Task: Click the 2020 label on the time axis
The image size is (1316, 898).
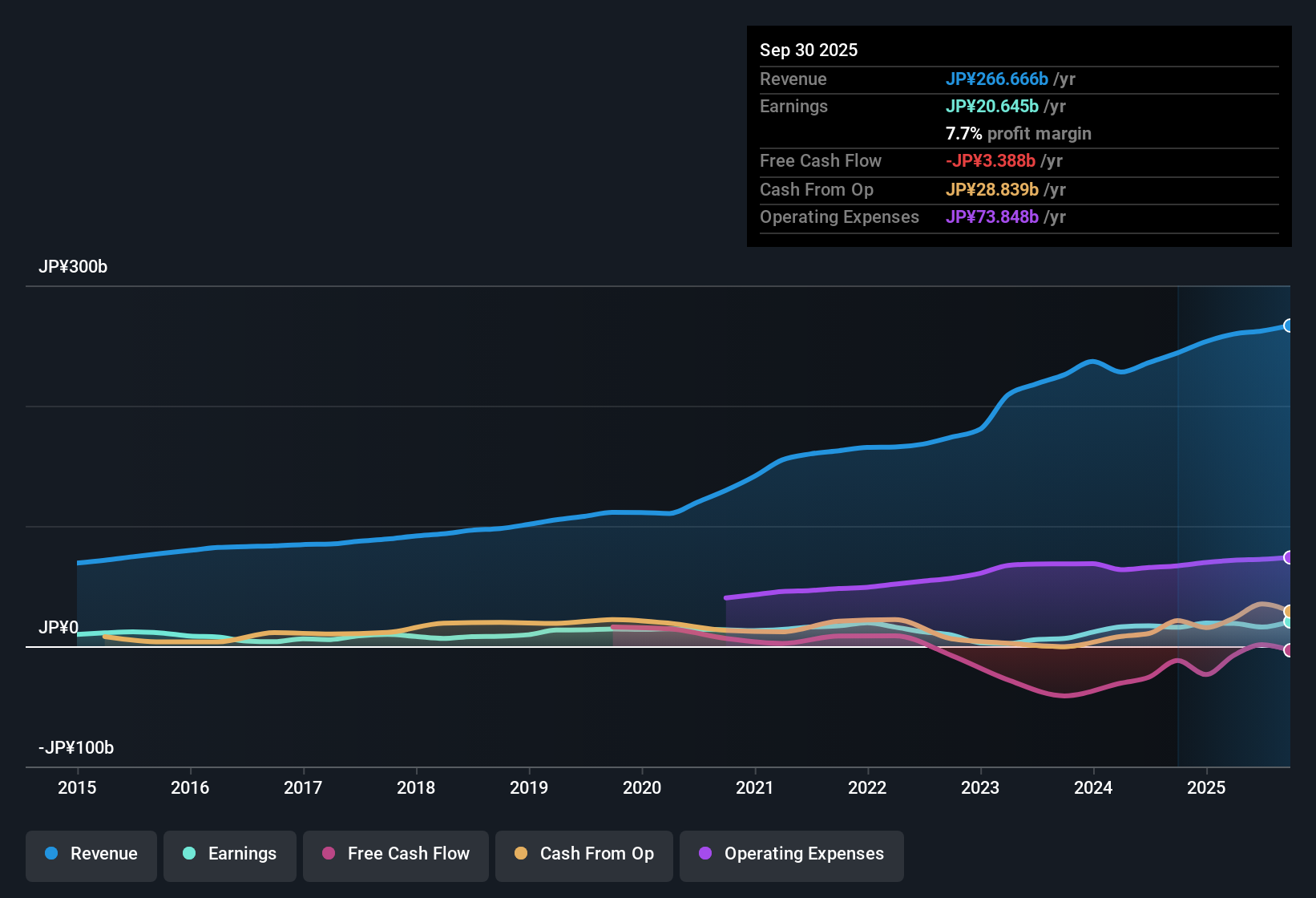Action: tap(641, 788)
